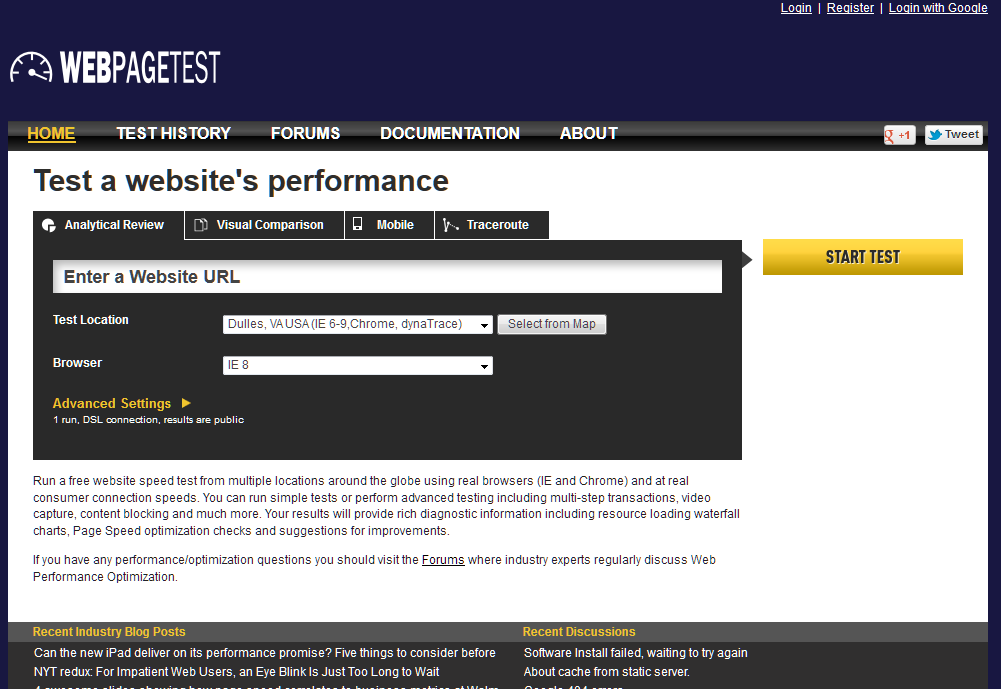Screen dimensions: 1001x689
Task: Click the WEBPAGETEST logo text
Action: pos(140,67)
